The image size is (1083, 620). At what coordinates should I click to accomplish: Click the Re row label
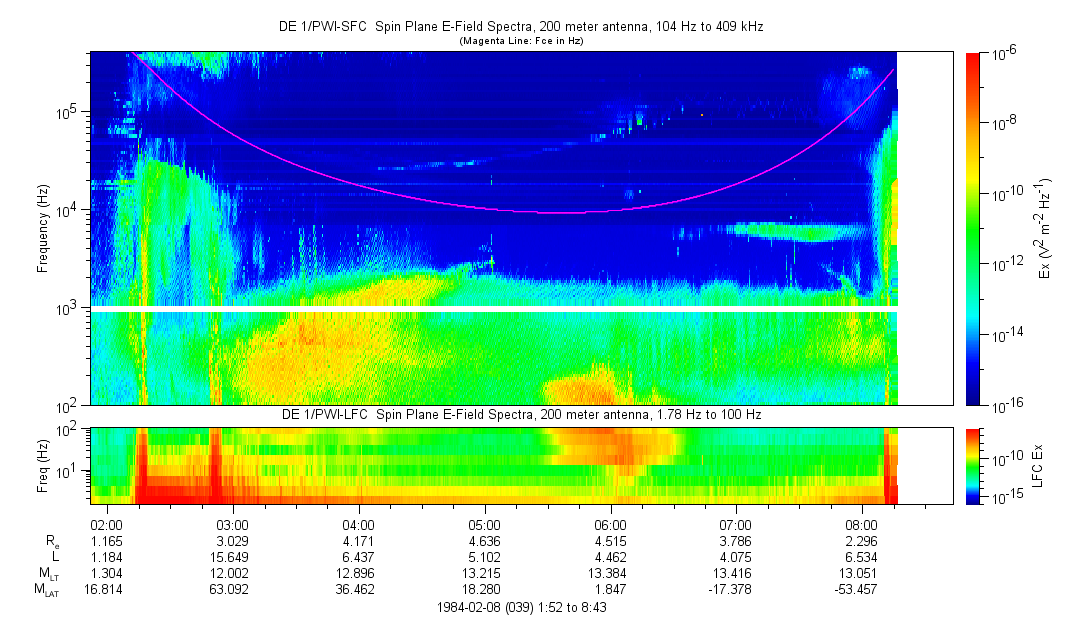(52, 543)
